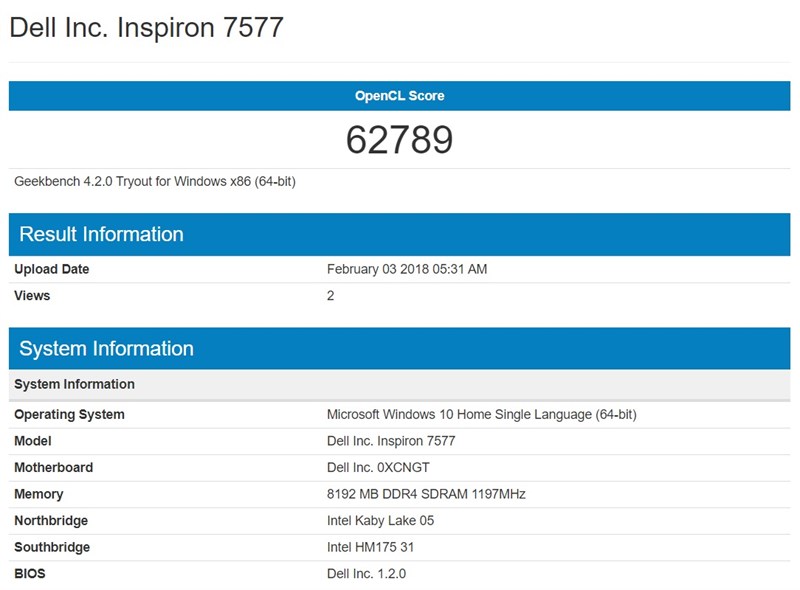Click the Geekbench 4.2.0 Tryout text
This screenshot has width=800, height=590.
tap(155, 181)
